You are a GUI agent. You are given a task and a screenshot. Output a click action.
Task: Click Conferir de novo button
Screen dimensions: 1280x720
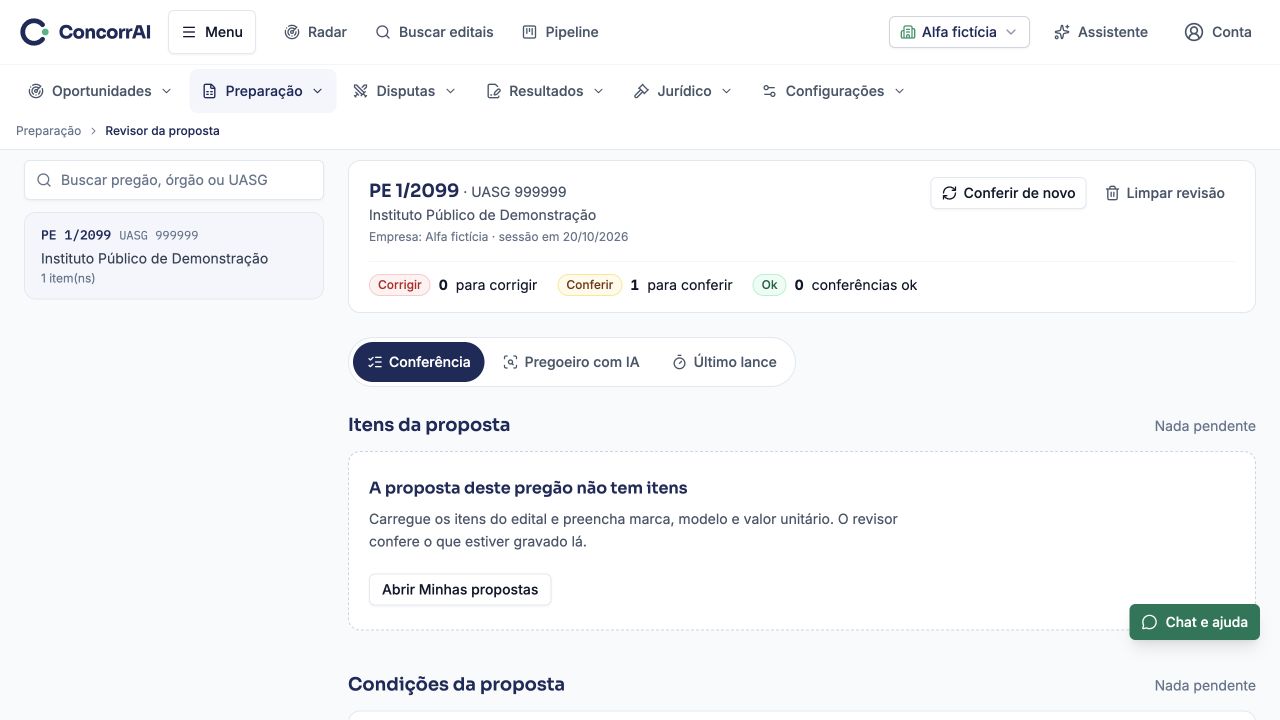pyautogui.click(x=1008, y=193)
